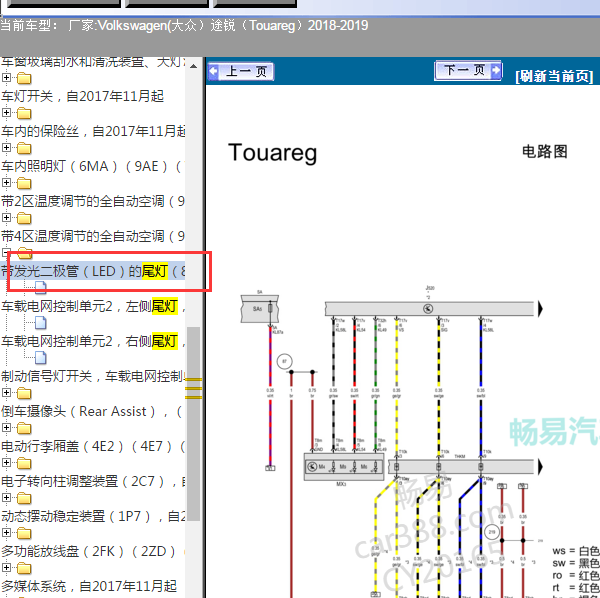
Task: Click folder icon above 倒车摄像头 row
Action: pyautogui.click(x=24, y=393)
